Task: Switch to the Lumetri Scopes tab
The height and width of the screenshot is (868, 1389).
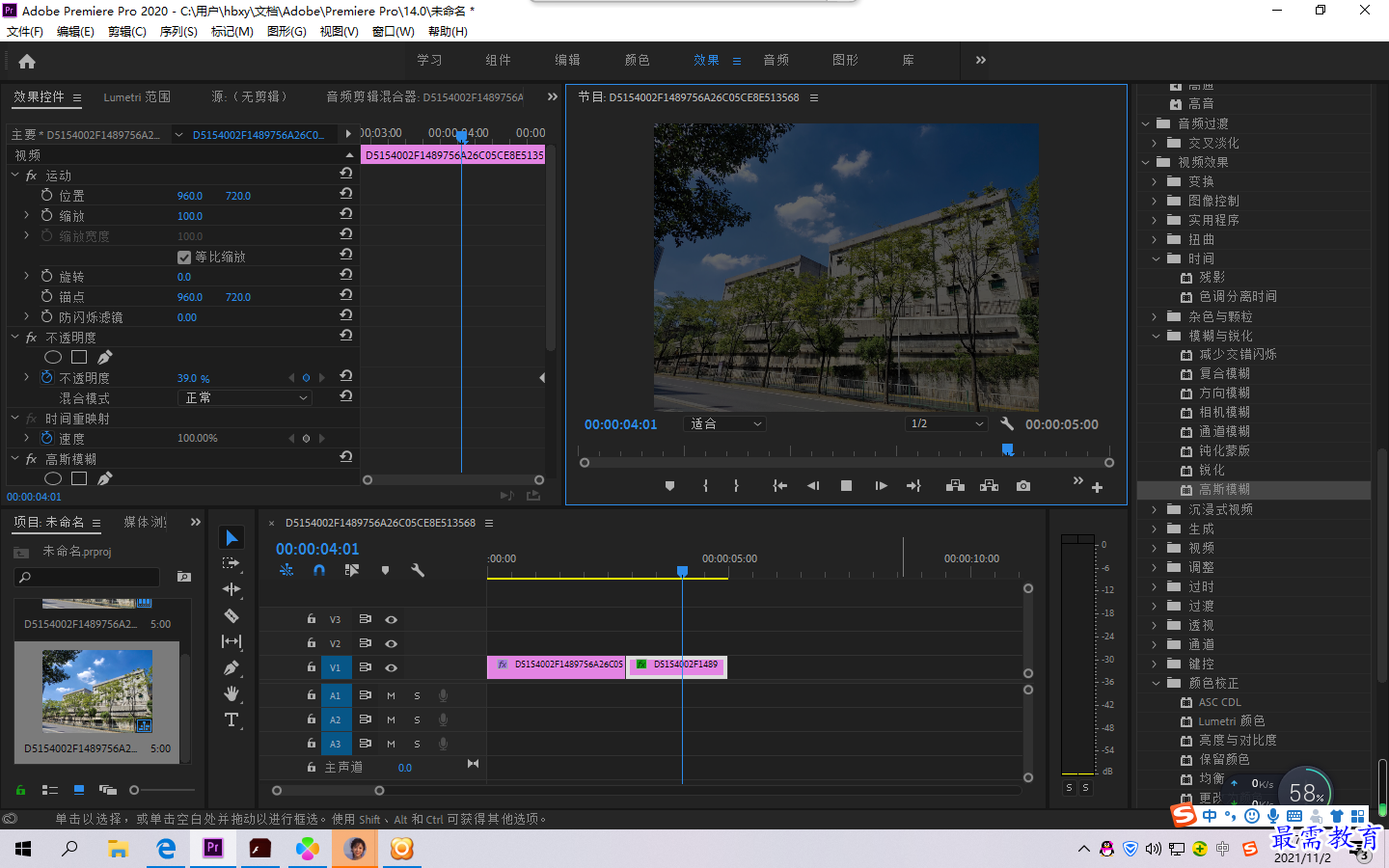Action: pos(137,96)
